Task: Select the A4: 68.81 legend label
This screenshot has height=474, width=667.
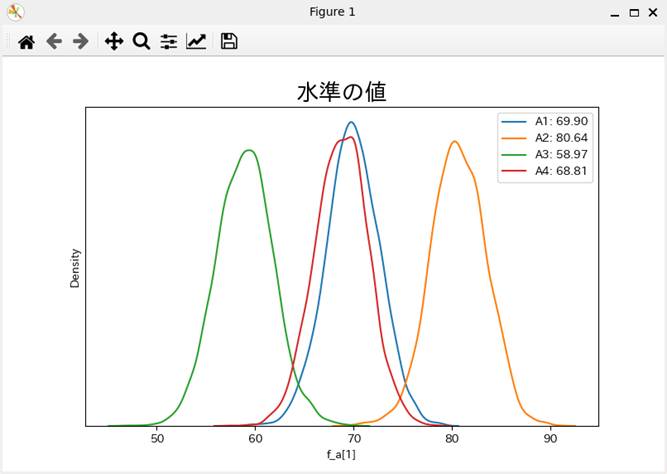Action: (561, 172)
